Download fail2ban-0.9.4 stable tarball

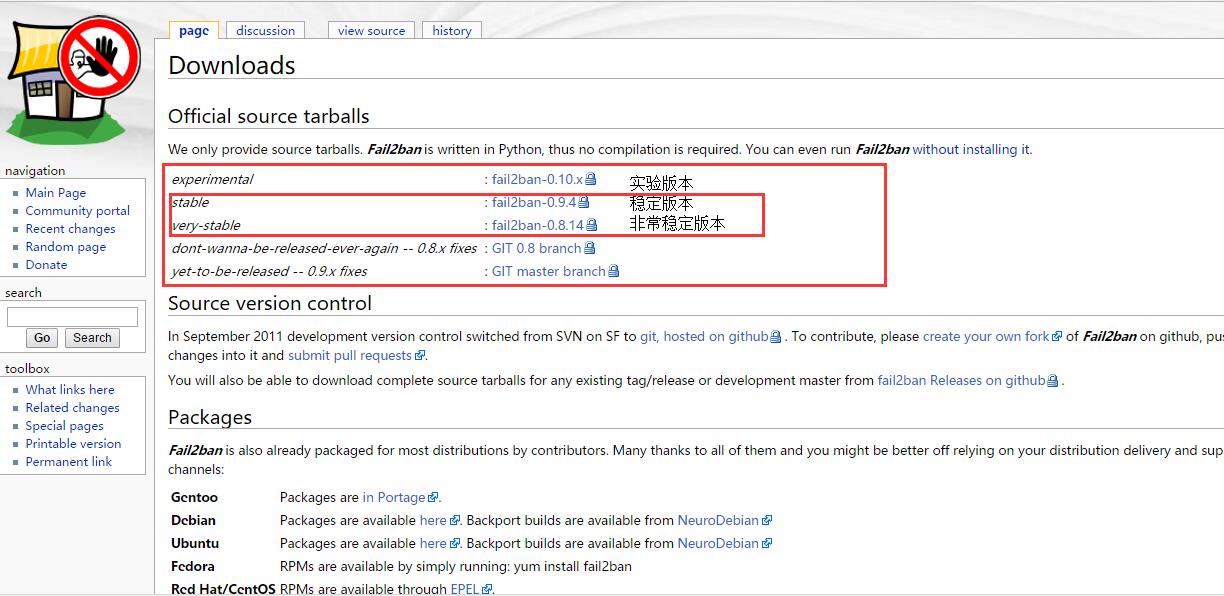534,202
